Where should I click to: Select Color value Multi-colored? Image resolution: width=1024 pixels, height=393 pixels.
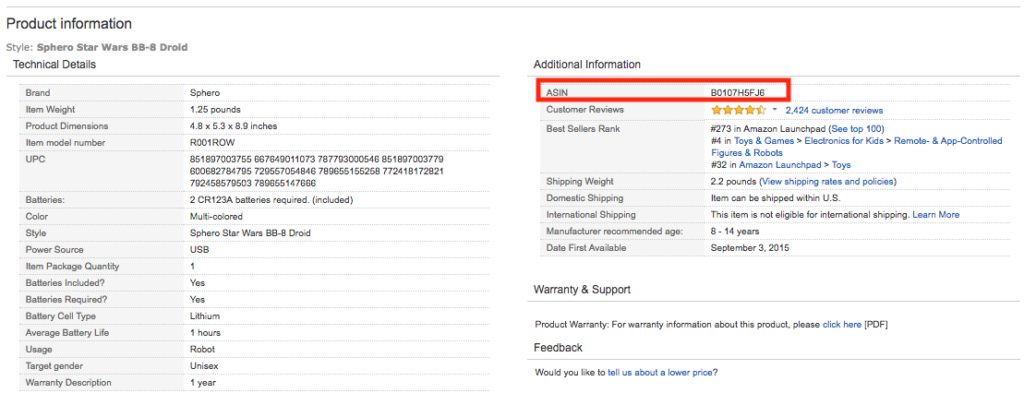click(216, 216)
